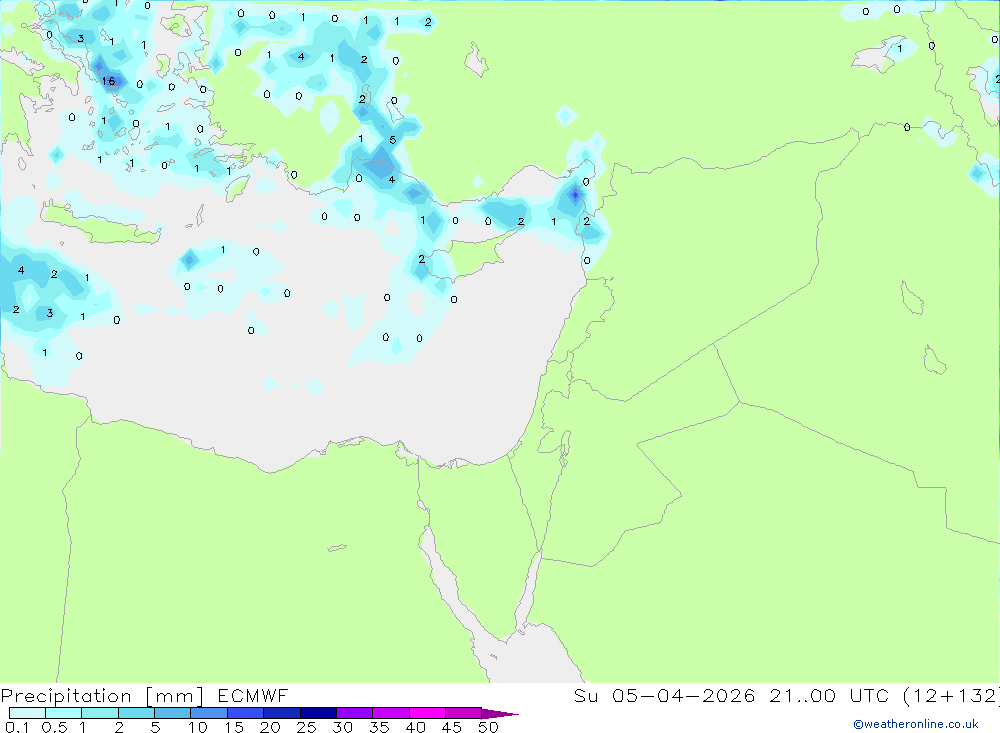Click the '5' precipitation value over western Turkey
This screenshot has height=733, width=1000.
pos(392,140)
